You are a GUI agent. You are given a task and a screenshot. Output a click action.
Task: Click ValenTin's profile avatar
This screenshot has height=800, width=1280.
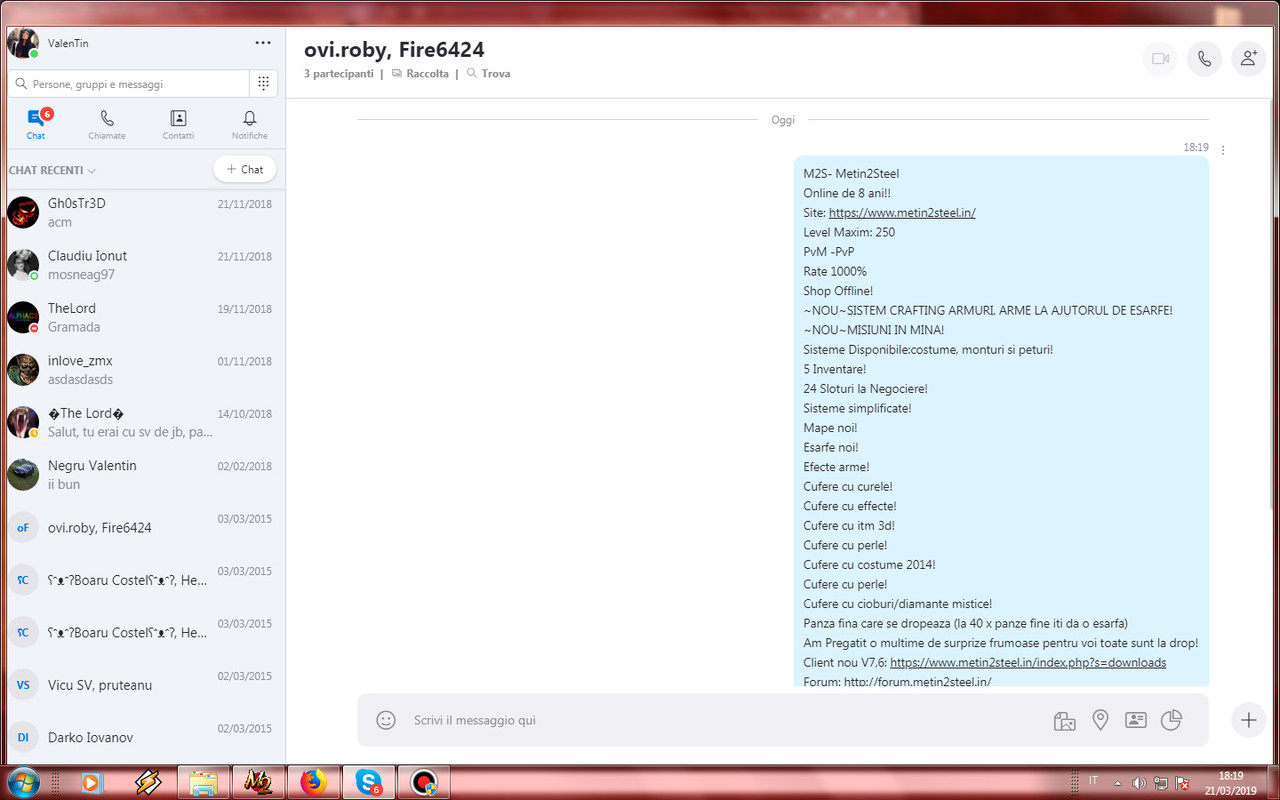point(22,43)
